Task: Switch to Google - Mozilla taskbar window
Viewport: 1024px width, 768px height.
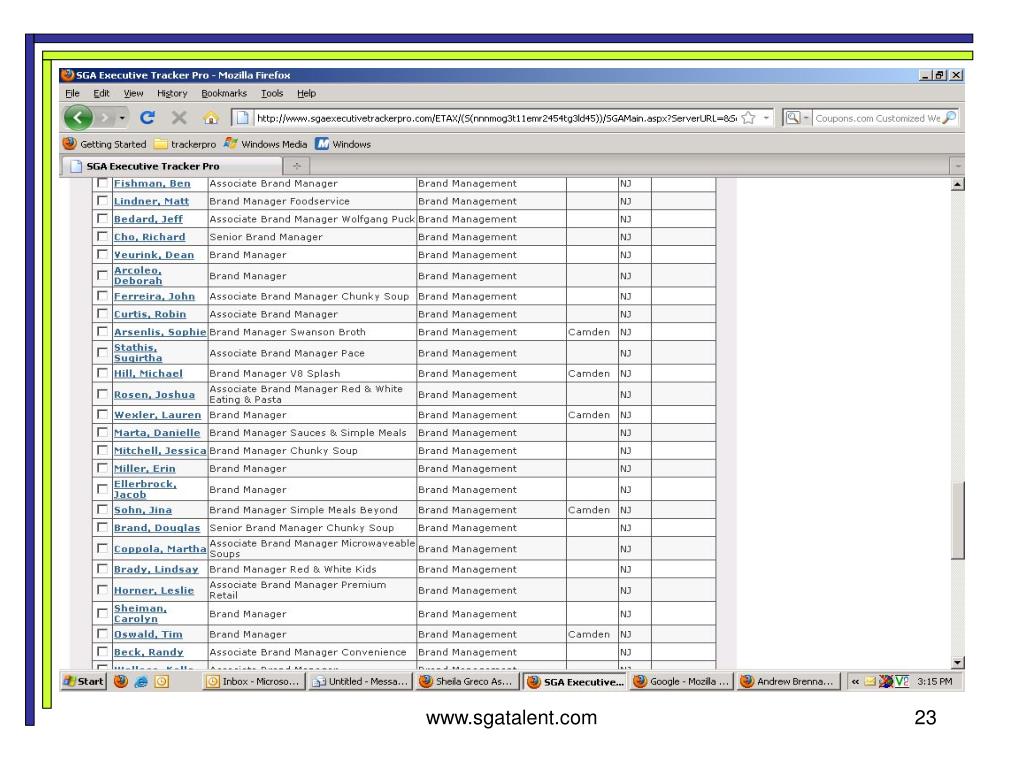Action: click(682, 681)
